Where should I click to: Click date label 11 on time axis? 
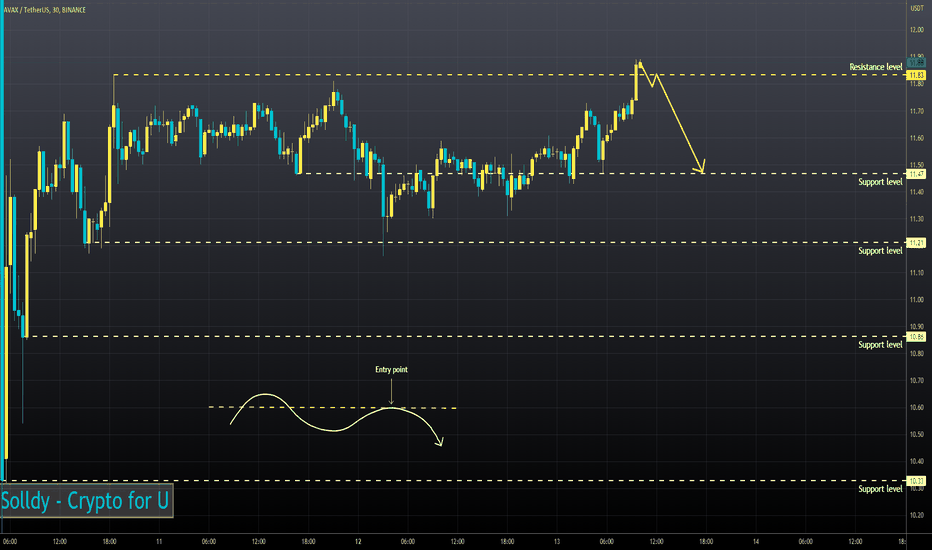(x=159, y=542)
